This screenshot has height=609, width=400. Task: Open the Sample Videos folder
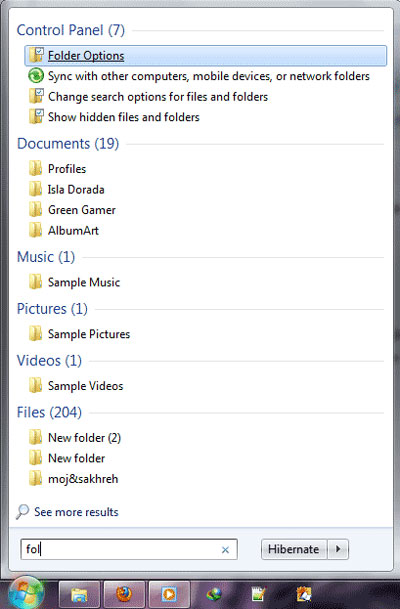85,386
